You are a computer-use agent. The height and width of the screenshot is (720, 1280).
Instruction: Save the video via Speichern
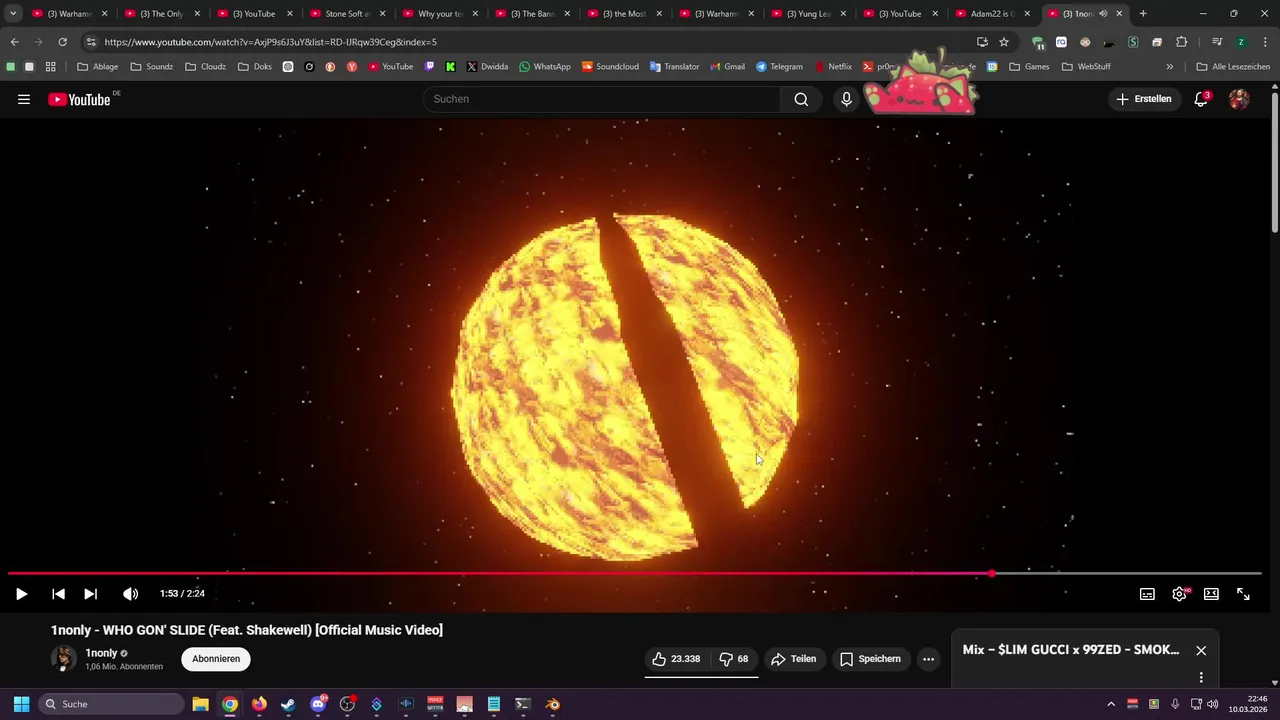870,659
